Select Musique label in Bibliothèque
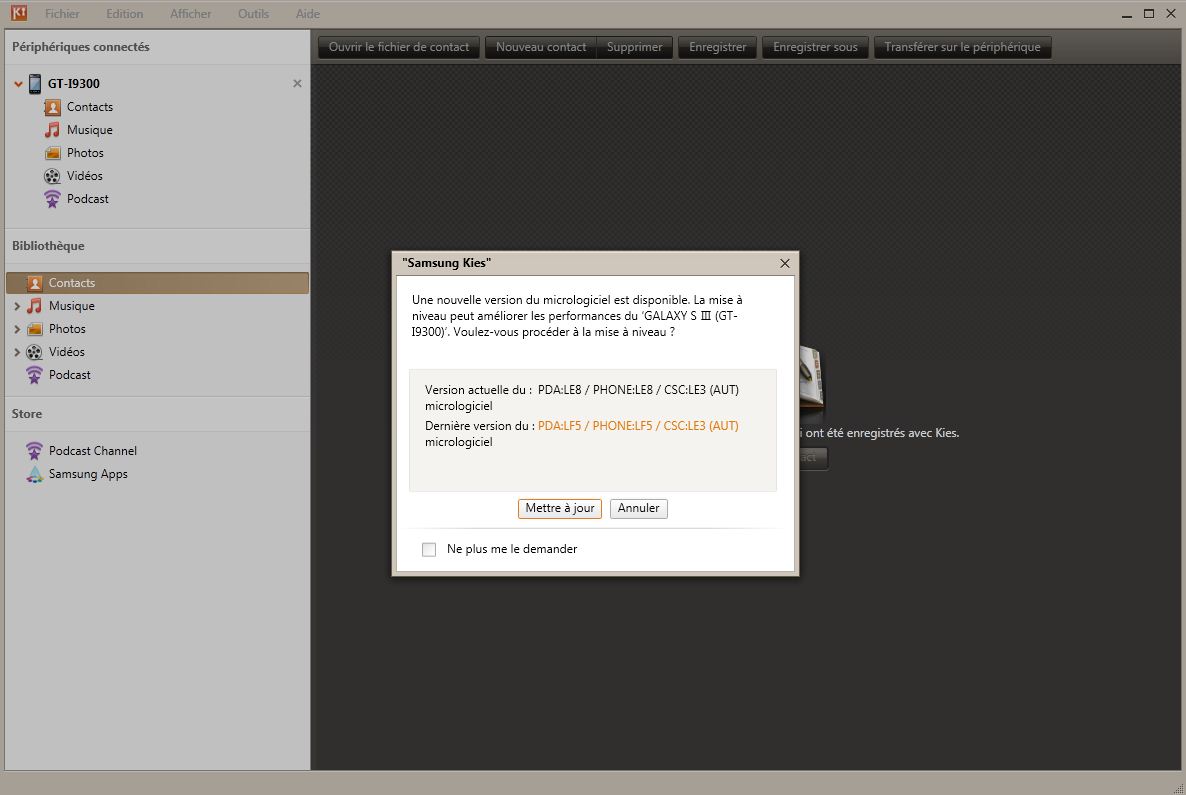This screenshot has width=1186, height=795. tap(72, 306)
